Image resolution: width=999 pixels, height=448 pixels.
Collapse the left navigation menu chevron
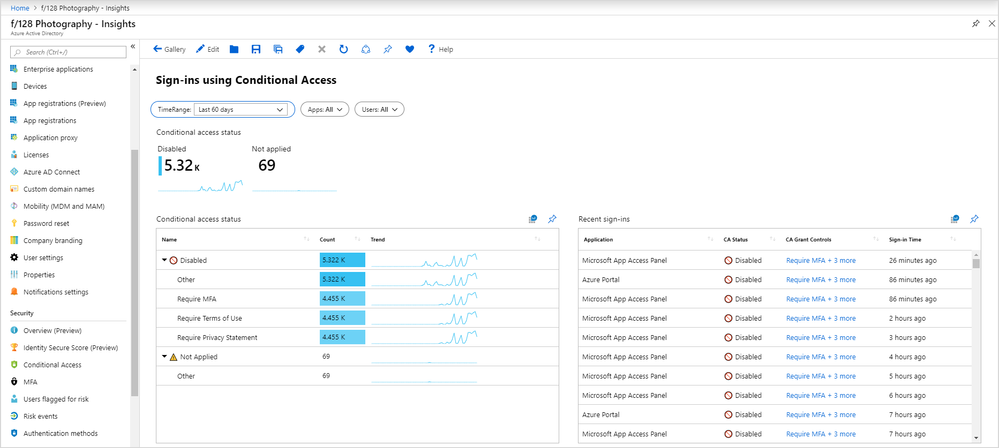[x=133, y=47]
